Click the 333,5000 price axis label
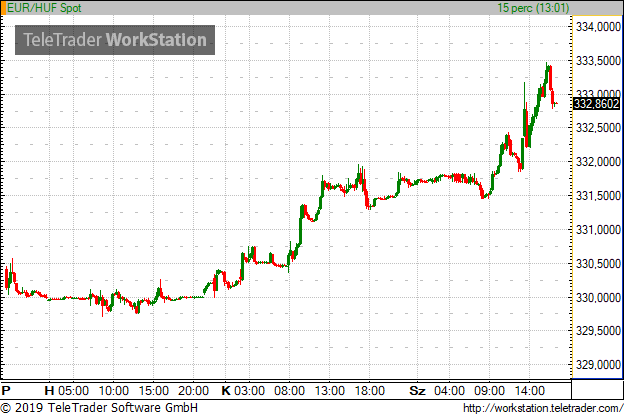Screen dimensions: 624x417 click(598, 61)
